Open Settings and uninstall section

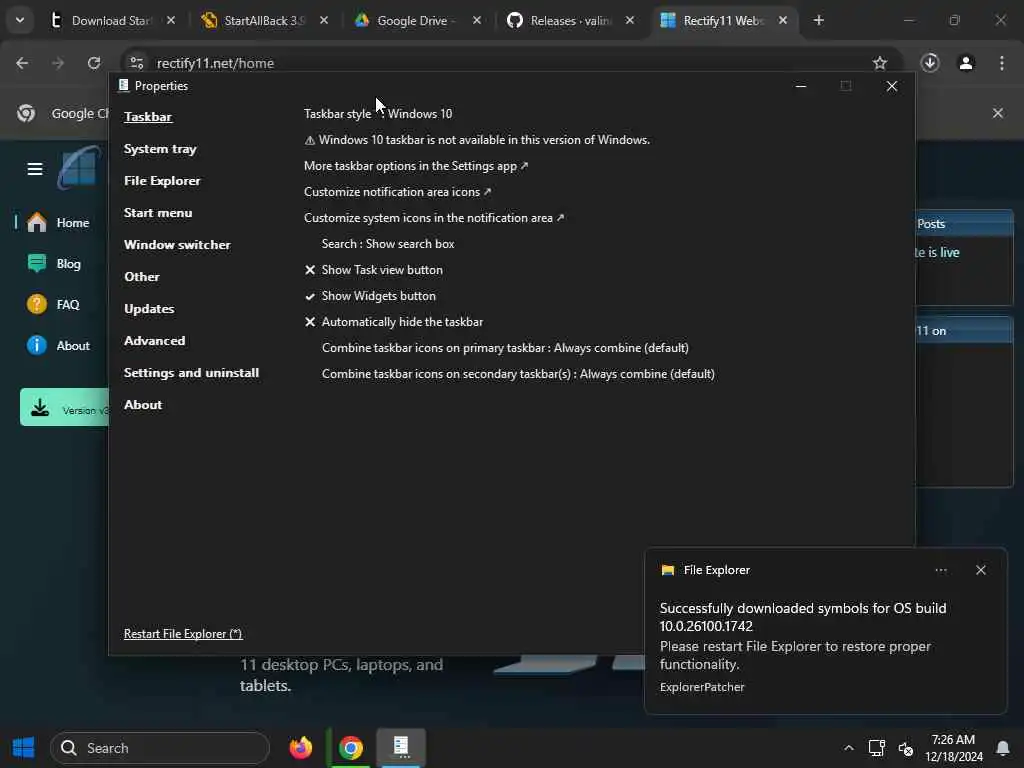(191, 373)
